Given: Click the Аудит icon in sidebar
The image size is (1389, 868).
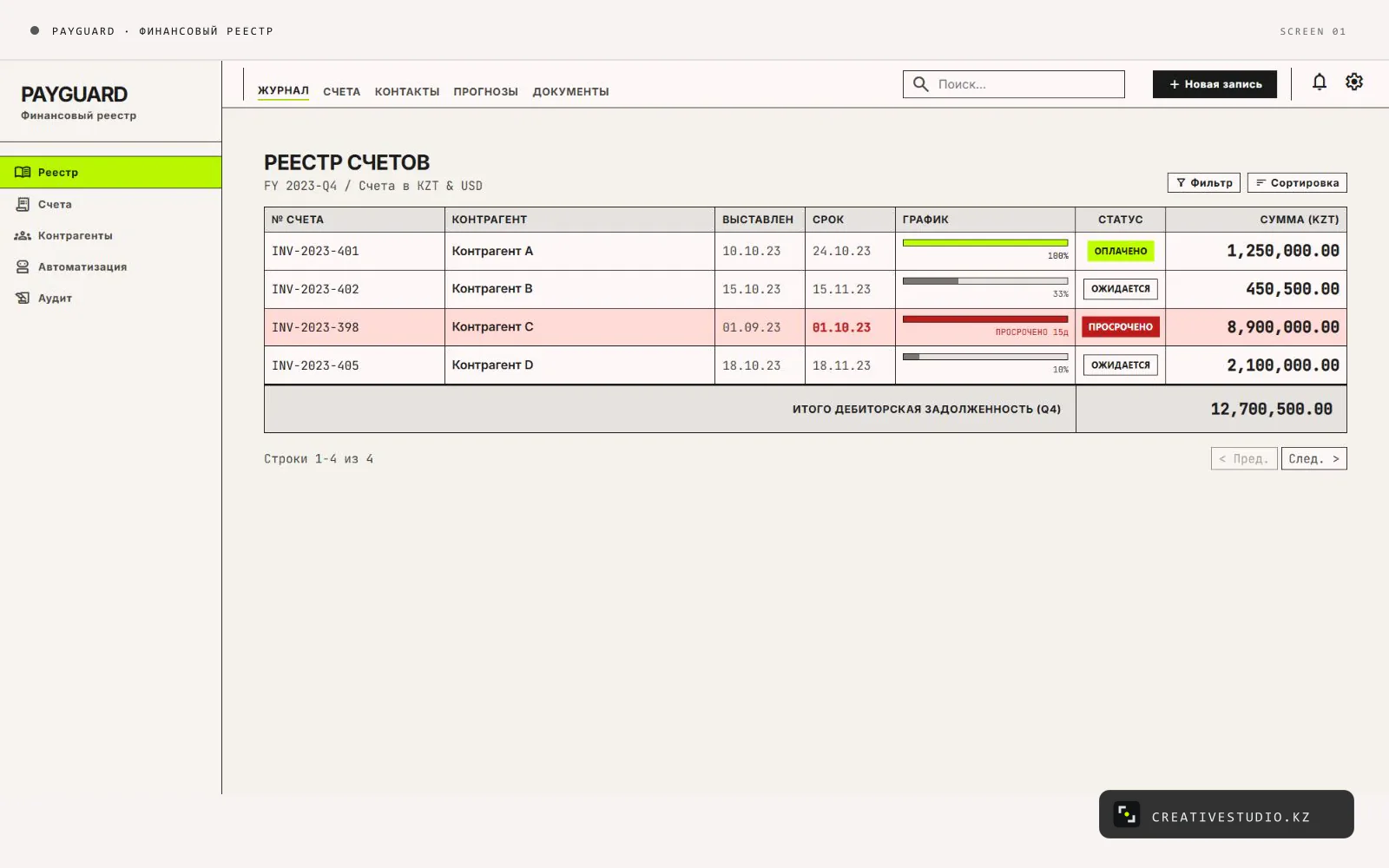Looking at the screenshot, I should (x=23, y=298).
